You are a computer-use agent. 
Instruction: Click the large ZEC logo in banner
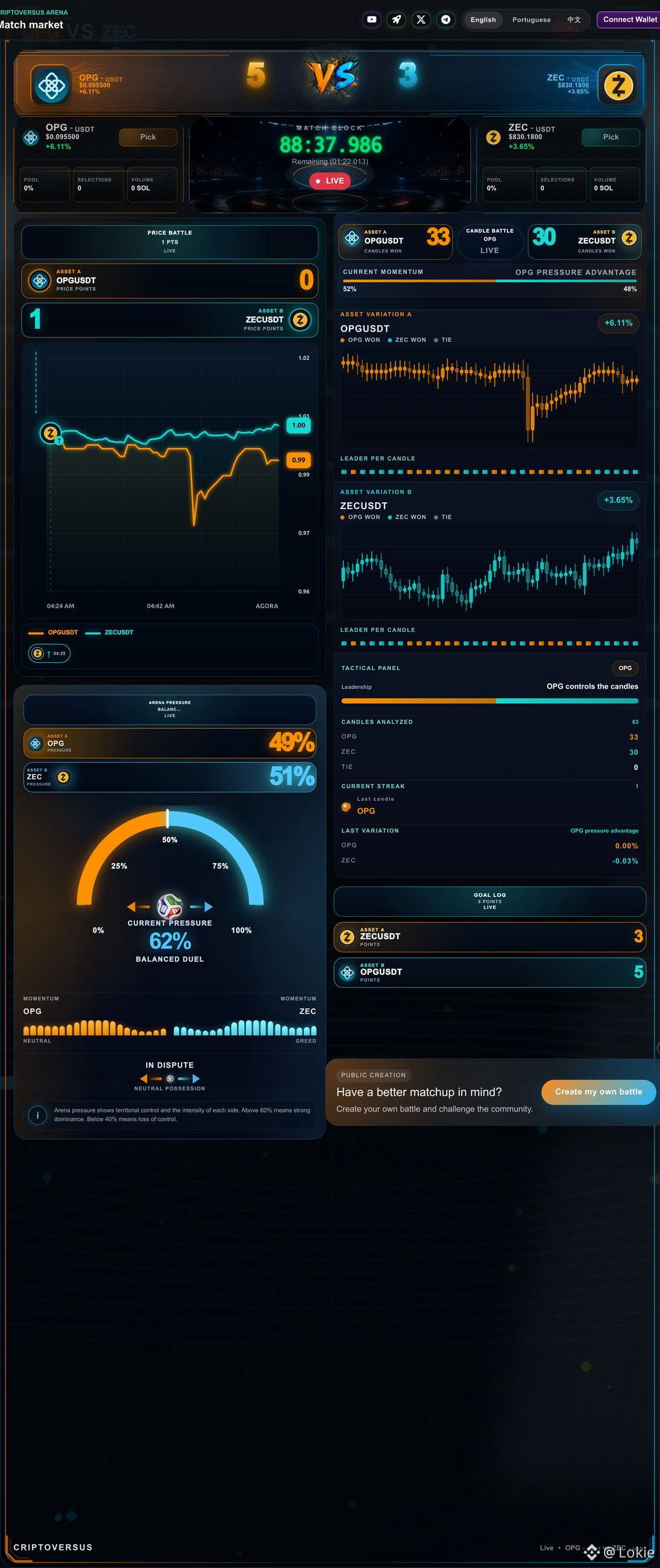pos(618,85)
